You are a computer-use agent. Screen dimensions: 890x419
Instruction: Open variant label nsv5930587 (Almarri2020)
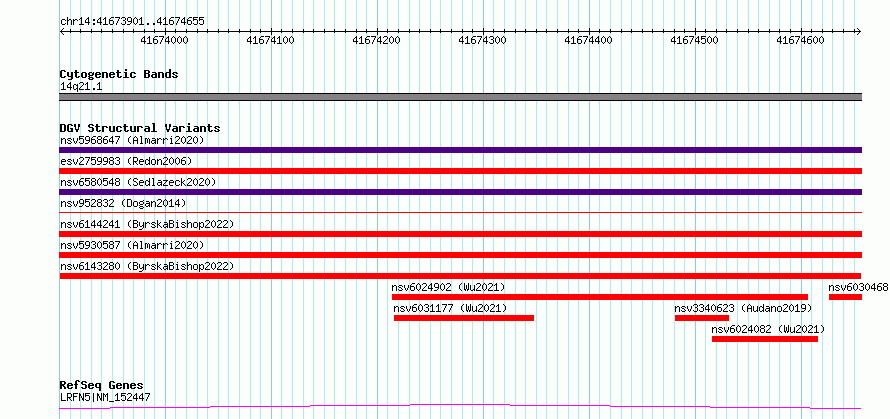(132, 245)
